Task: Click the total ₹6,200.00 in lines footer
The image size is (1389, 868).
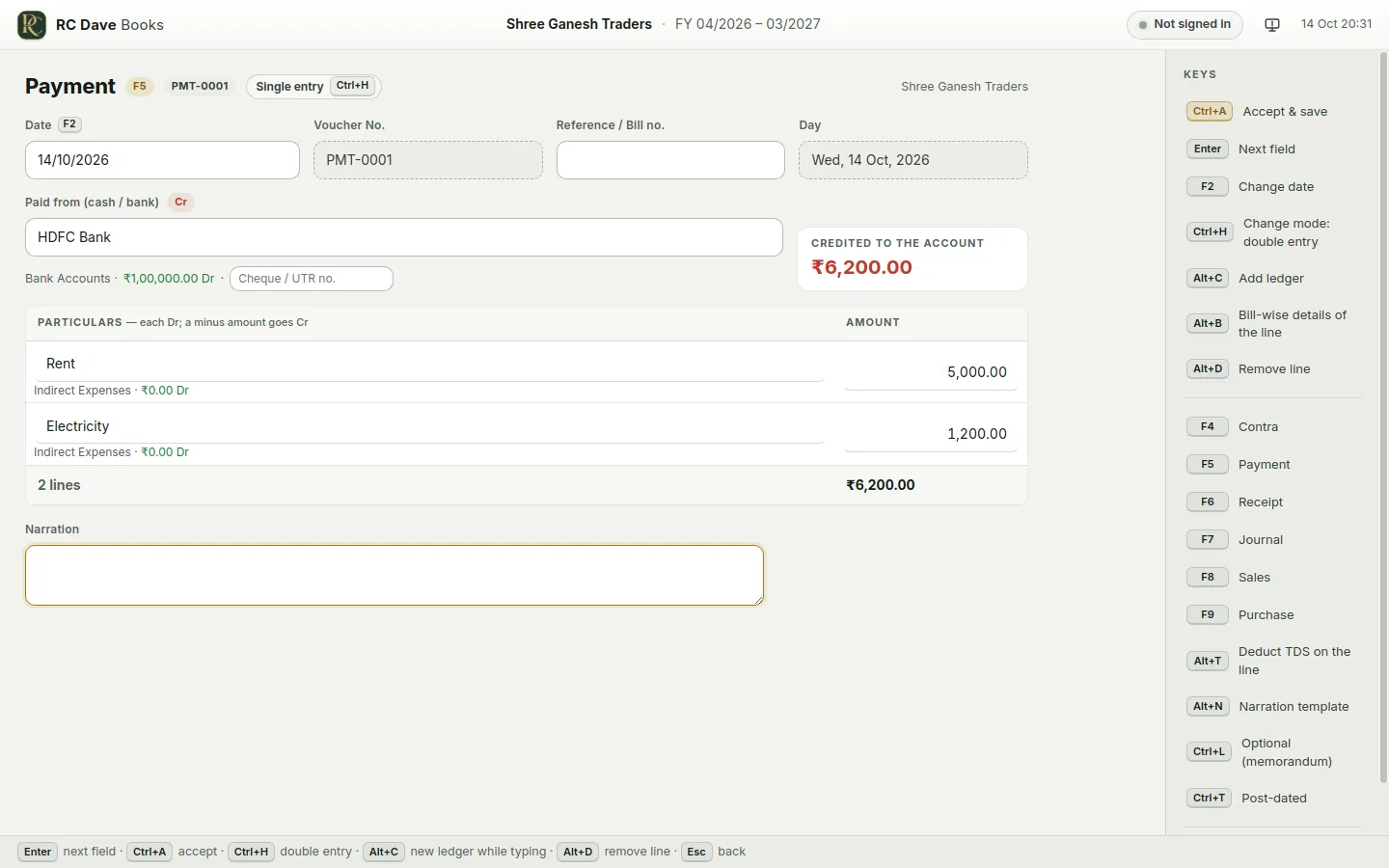Action: pyautogui.click(x=881, y=485)
